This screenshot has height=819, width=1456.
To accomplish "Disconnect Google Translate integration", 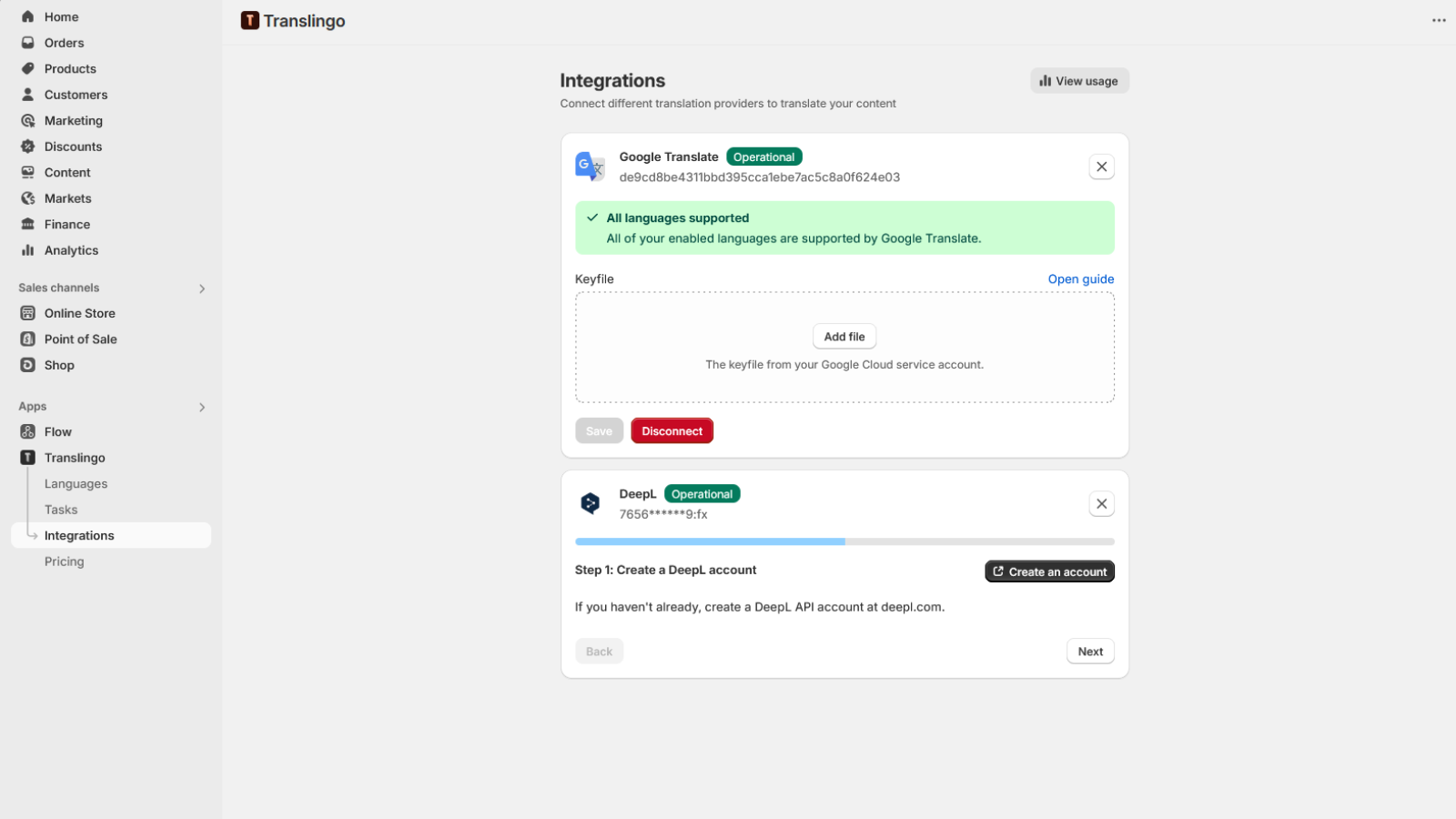I will click(x=672, y=430).
